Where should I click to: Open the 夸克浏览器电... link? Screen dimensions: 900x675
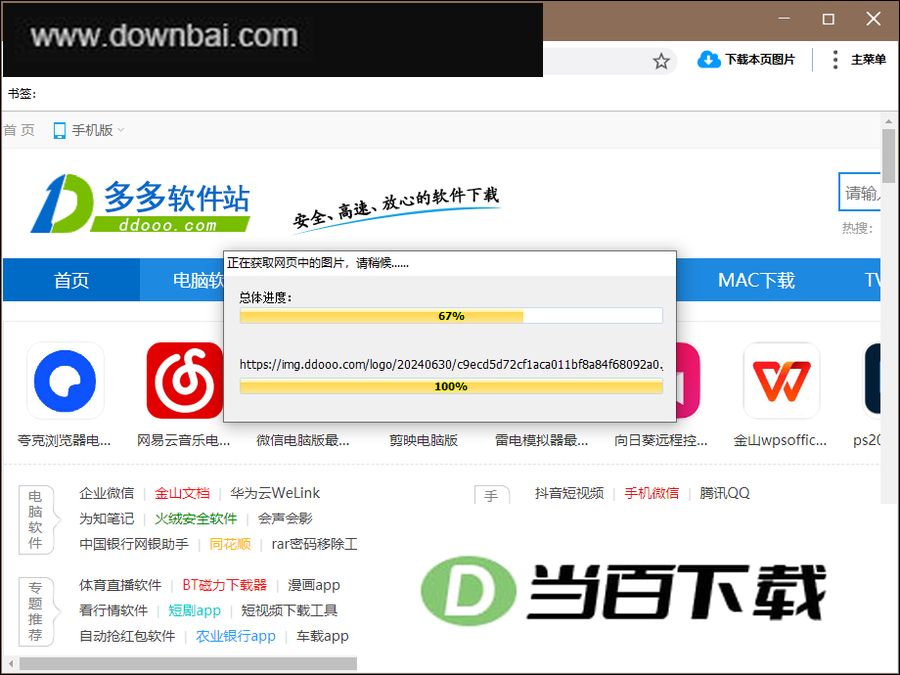coord(64,440)
